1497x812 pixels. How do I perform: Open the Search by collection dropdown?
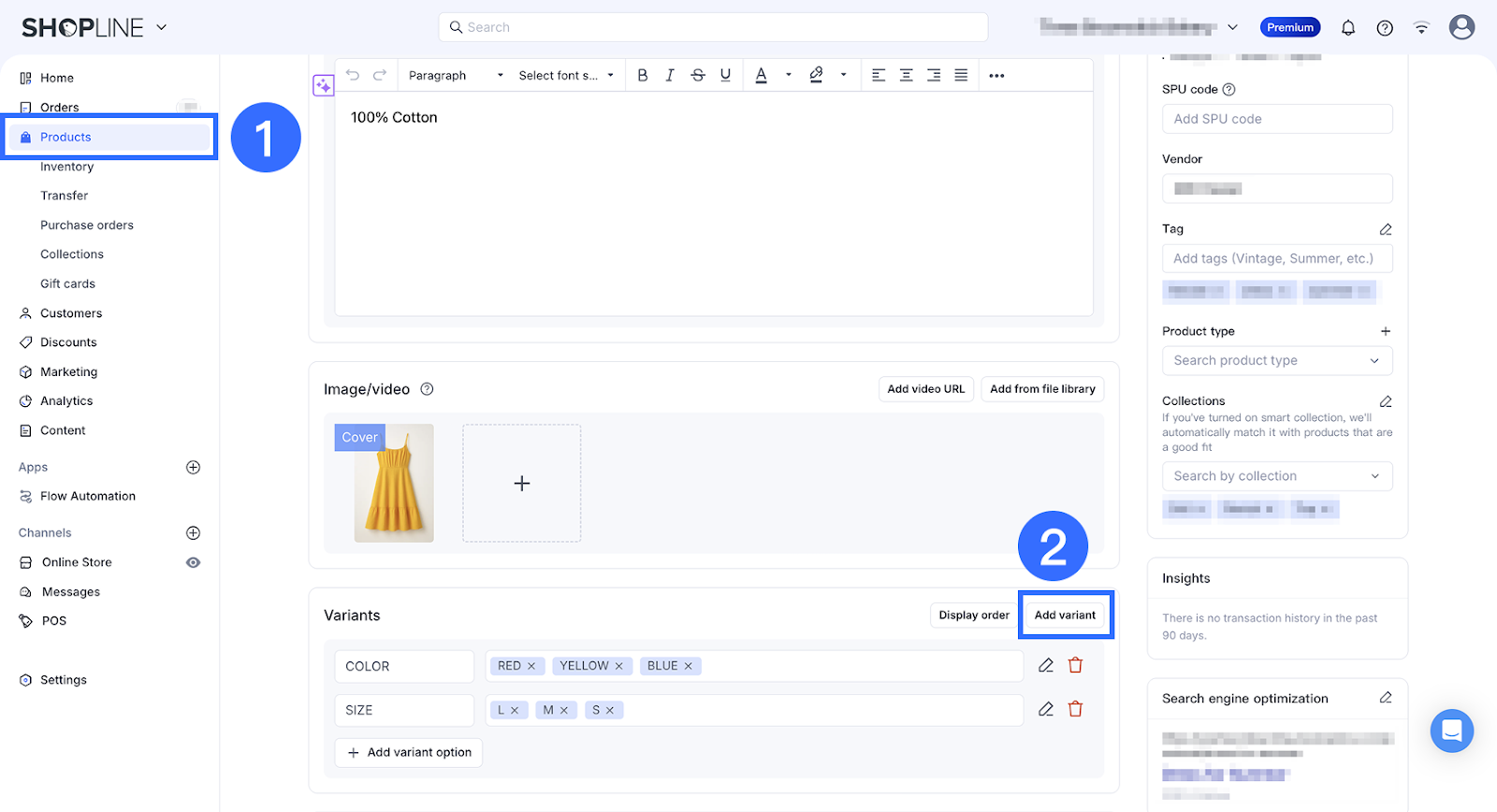[1276, 476]
